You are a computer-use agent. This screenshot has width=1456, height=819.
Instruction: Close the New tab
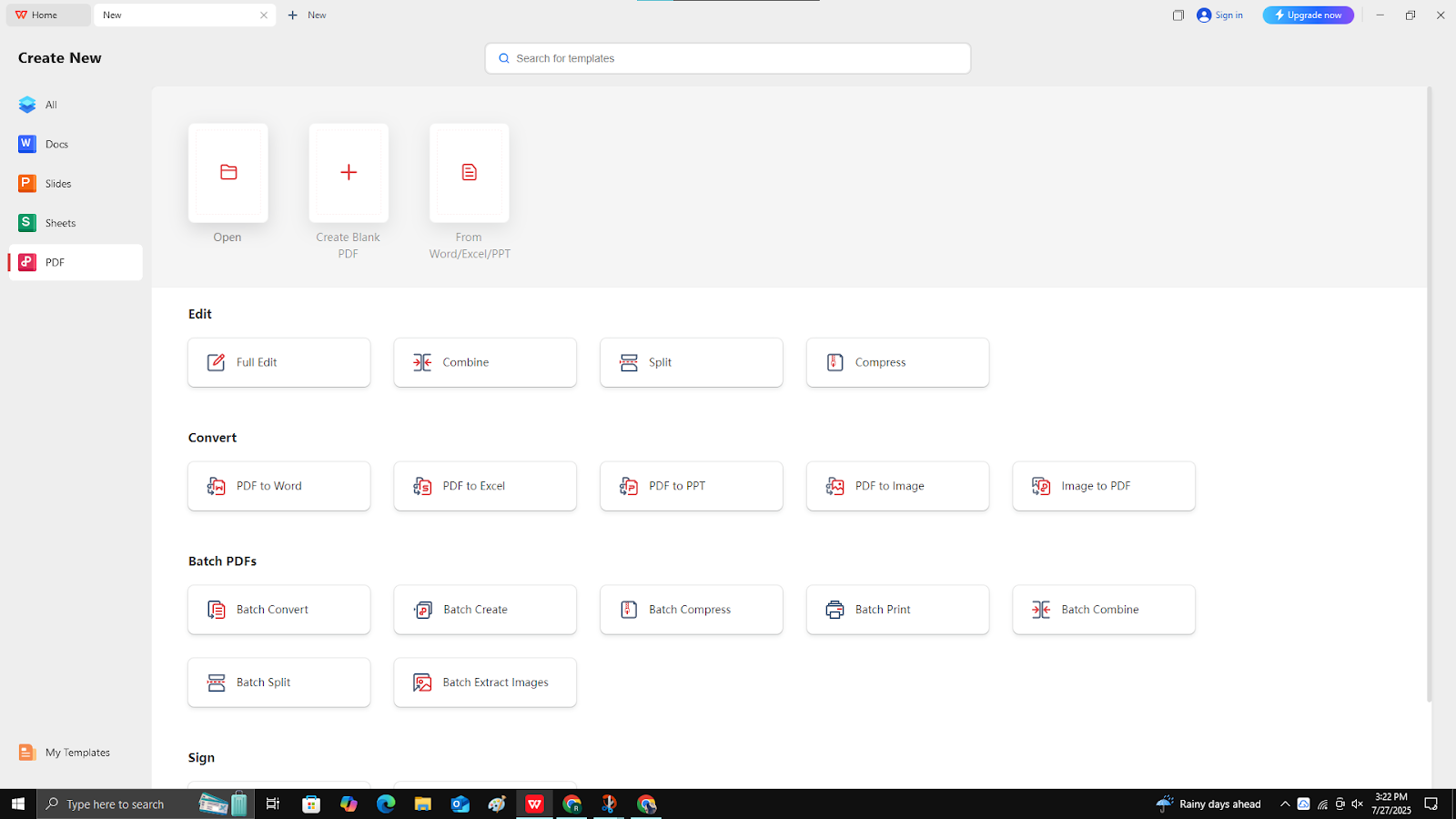click(264, 15)
